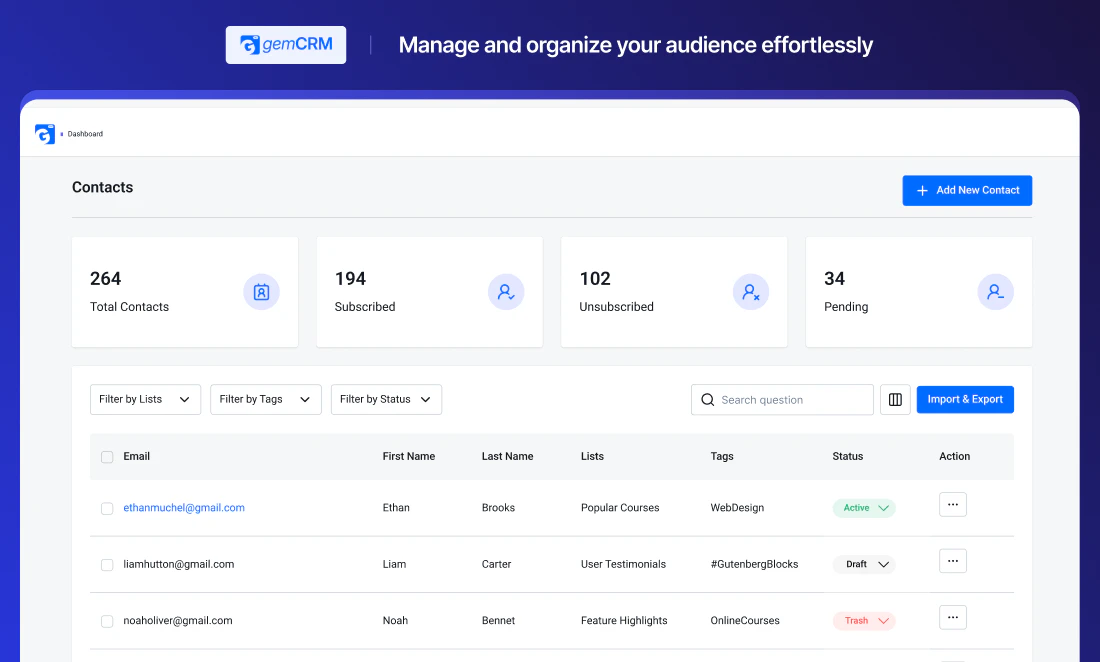Screen dimensions: 1100x662
Task: Click the liamhutton@gmail.com email text
Action: 179,564
